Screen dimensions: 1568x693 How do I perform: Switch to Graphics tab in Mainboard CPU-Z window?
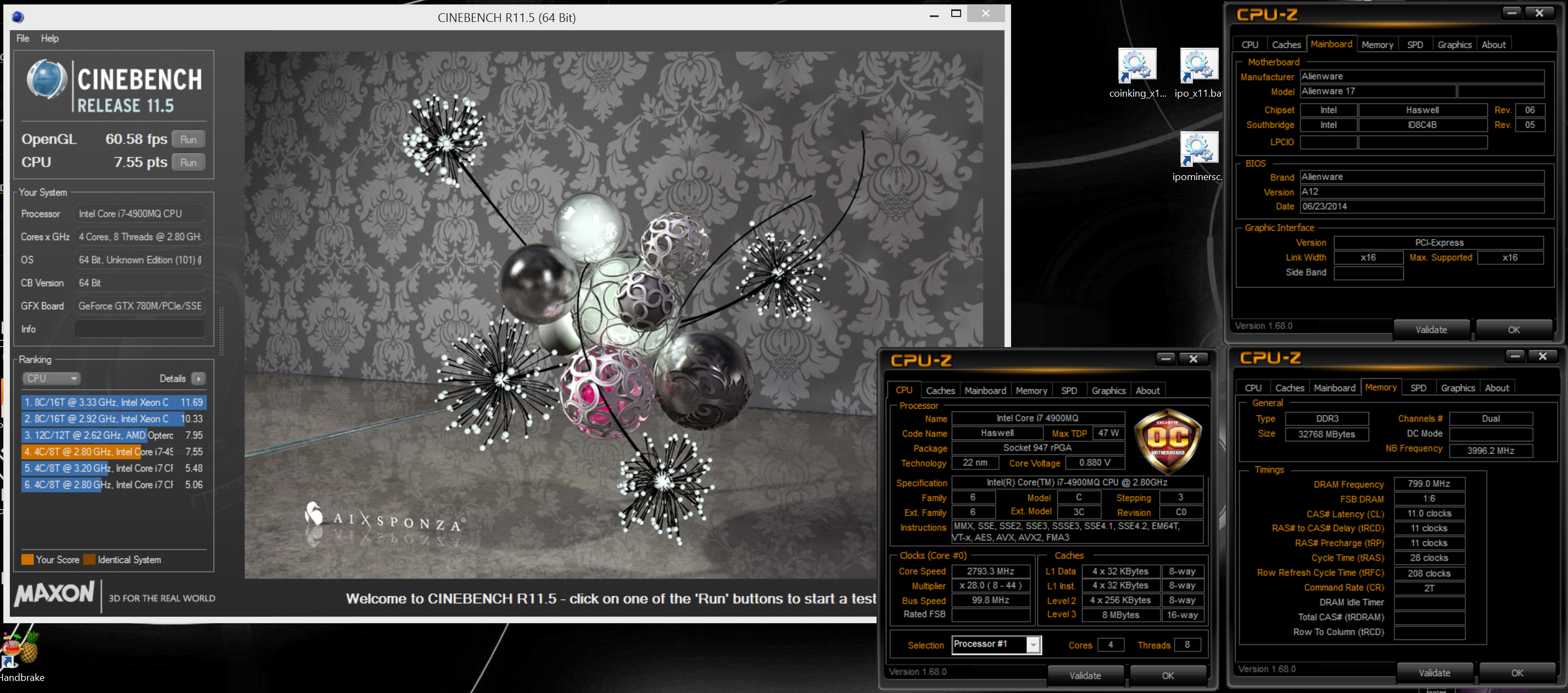[x=1454, y=44]
